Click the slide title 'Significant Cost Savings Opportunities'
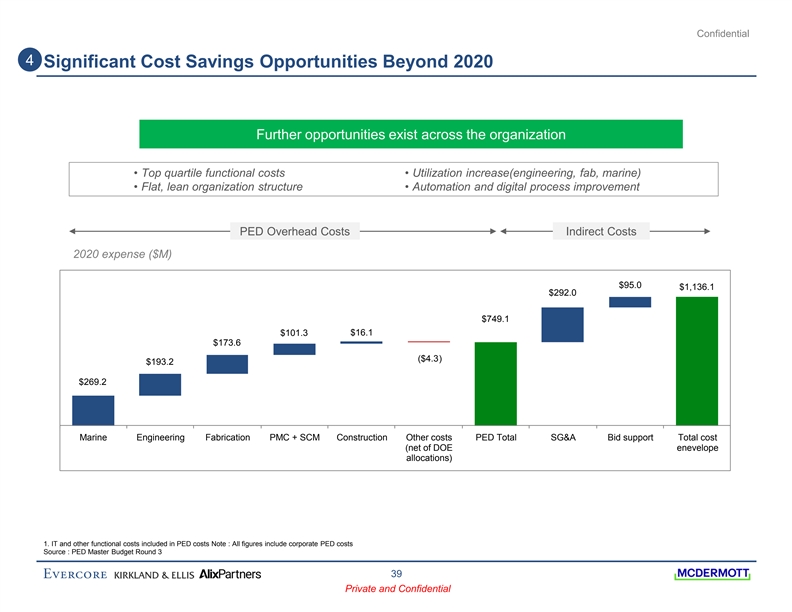 point(268,62)
